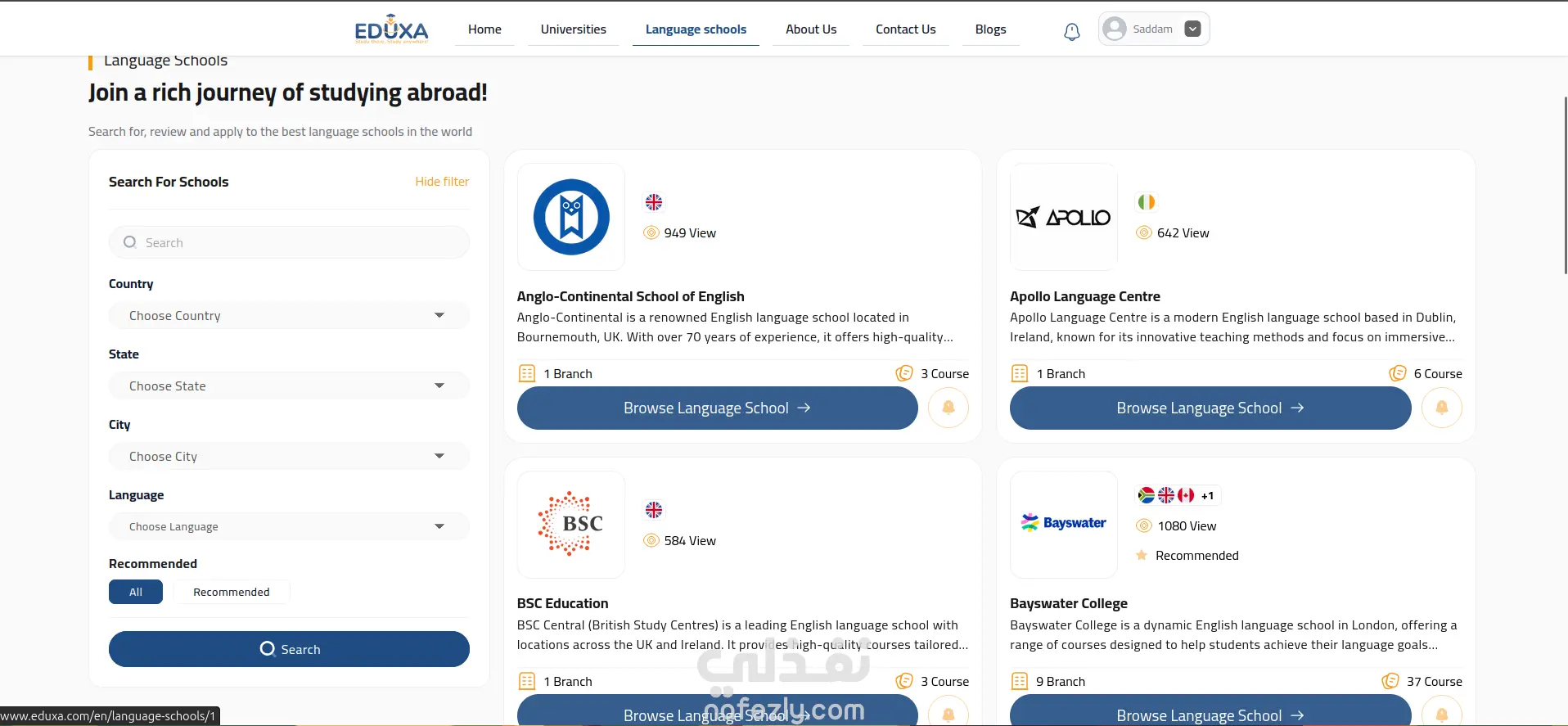Click the bell button on Anglo-Continental card
Screen dimensions: 1568x726
[x=948, y=408]
